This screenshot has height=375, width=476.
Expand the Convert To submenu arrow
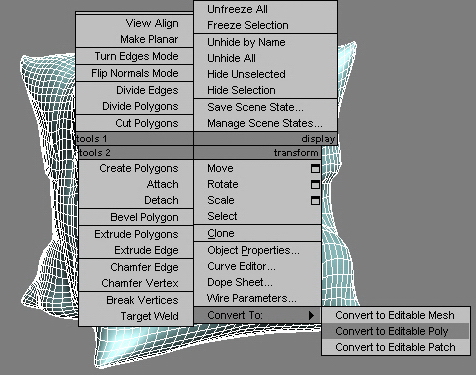pos(311,315)
